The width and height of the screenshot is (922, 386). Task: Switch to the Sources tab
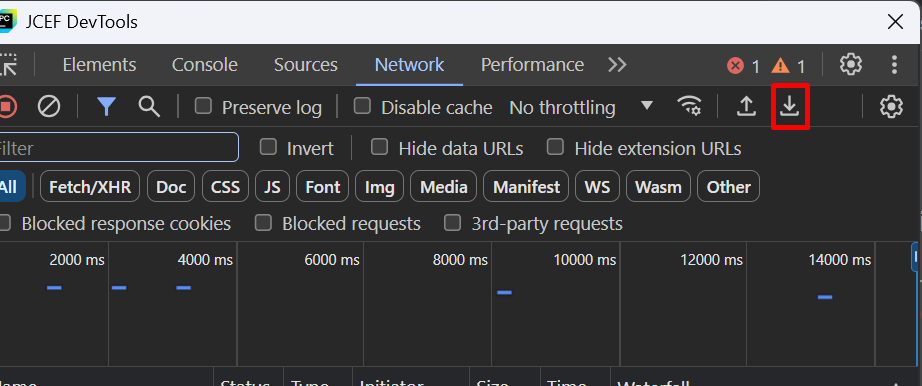coord(306,64)
